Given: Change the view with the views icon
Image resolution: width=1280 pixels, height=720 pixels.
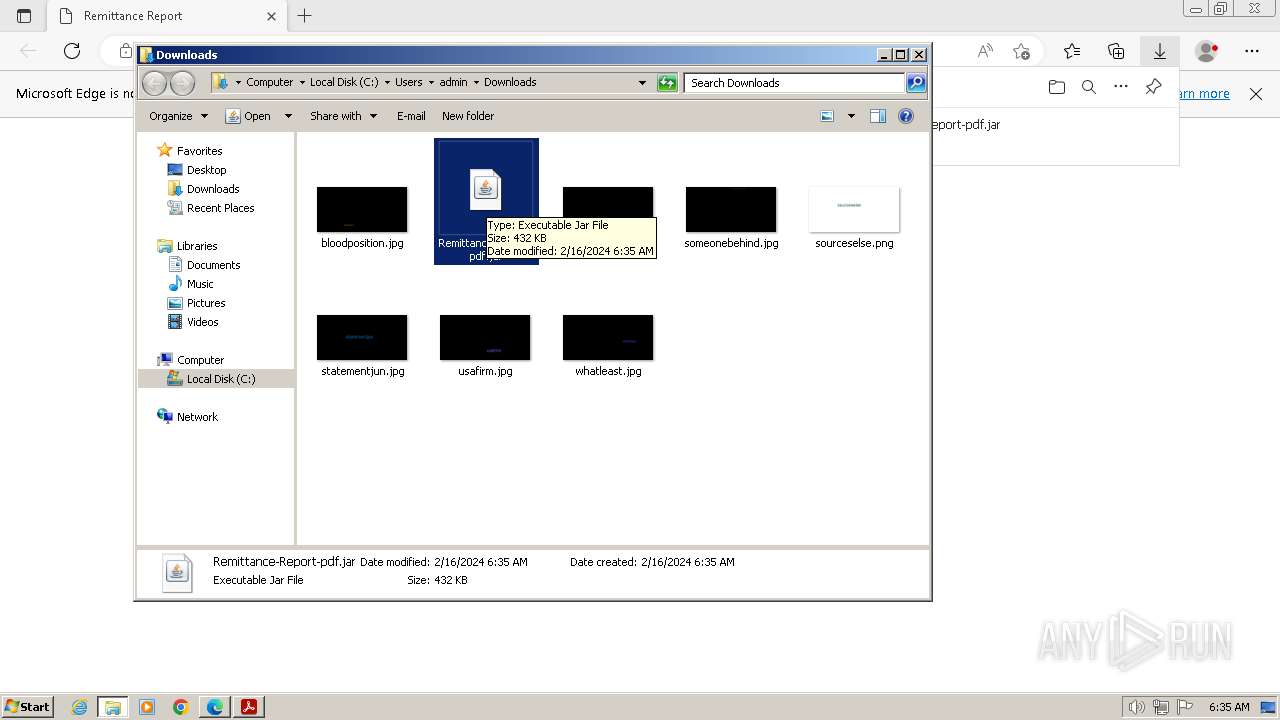Looking at the screenshot, I should [827, 116].
